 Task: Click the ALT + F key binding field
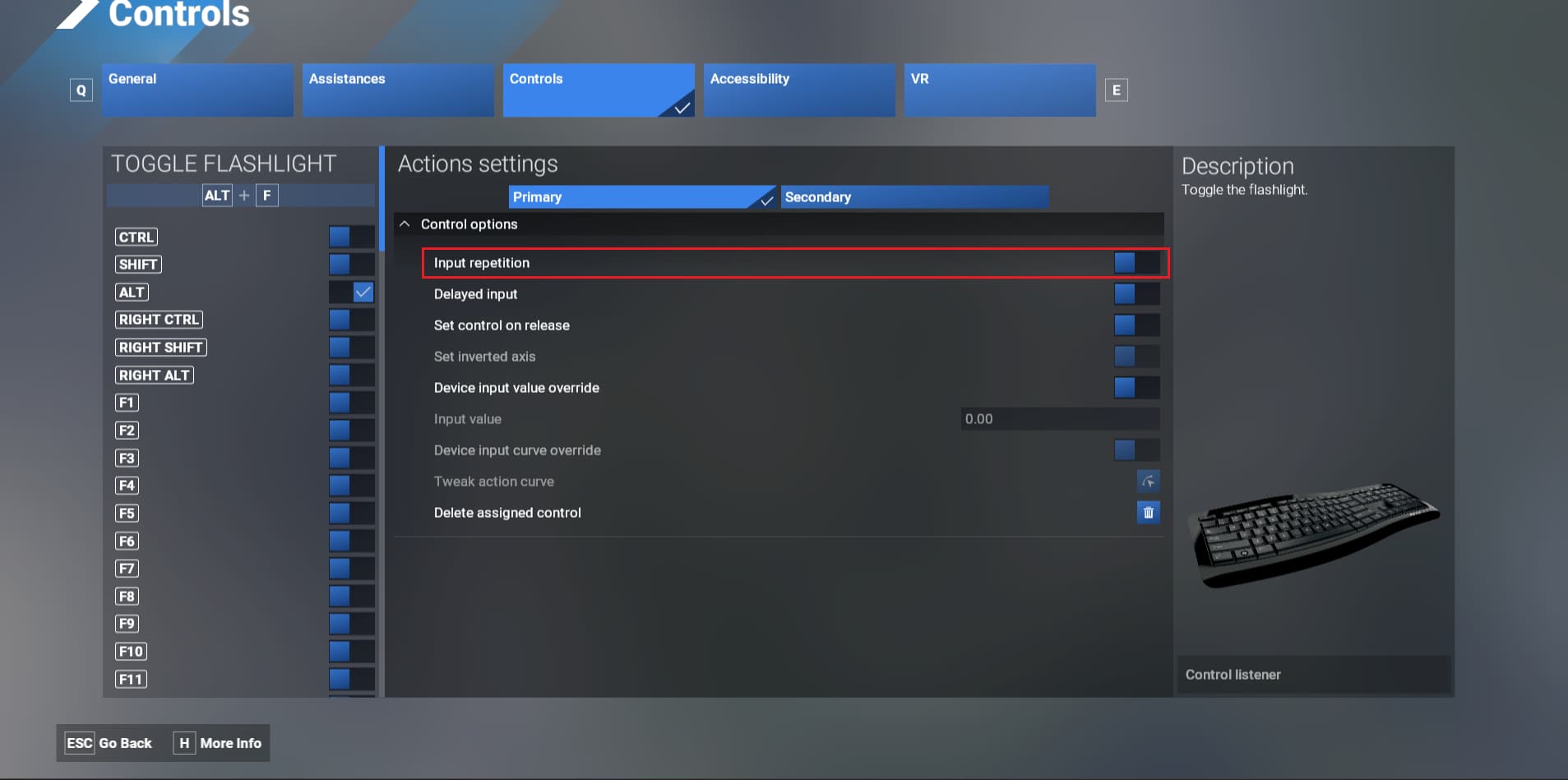coord(241,196)
